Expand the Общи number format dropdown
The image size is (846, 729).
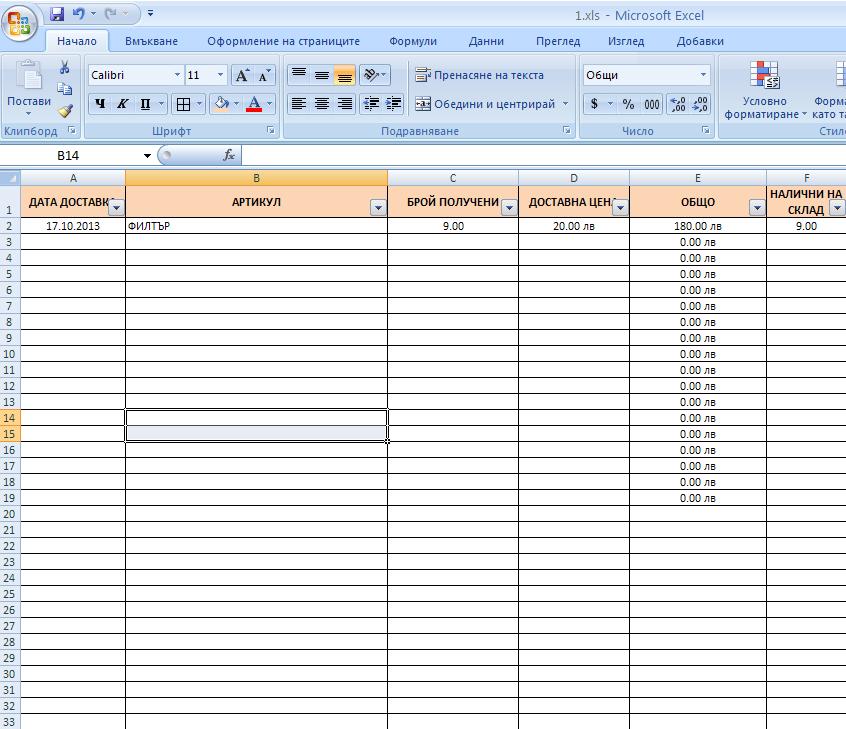(703, 76)
